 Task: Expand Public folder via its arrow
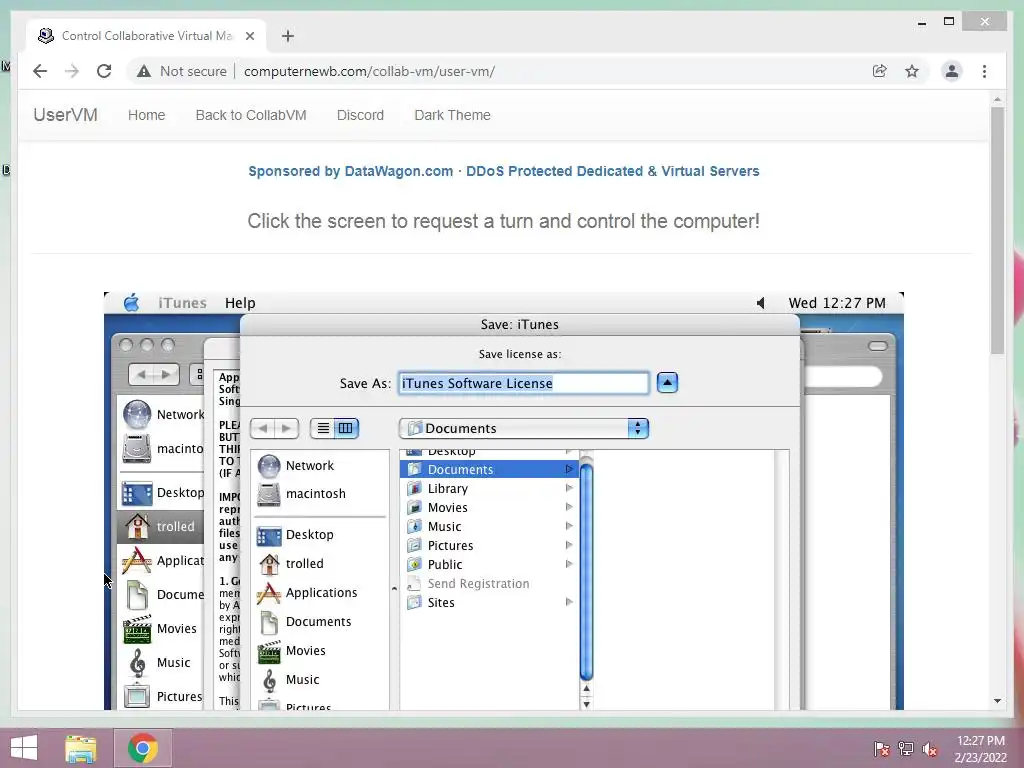(569, 564)
